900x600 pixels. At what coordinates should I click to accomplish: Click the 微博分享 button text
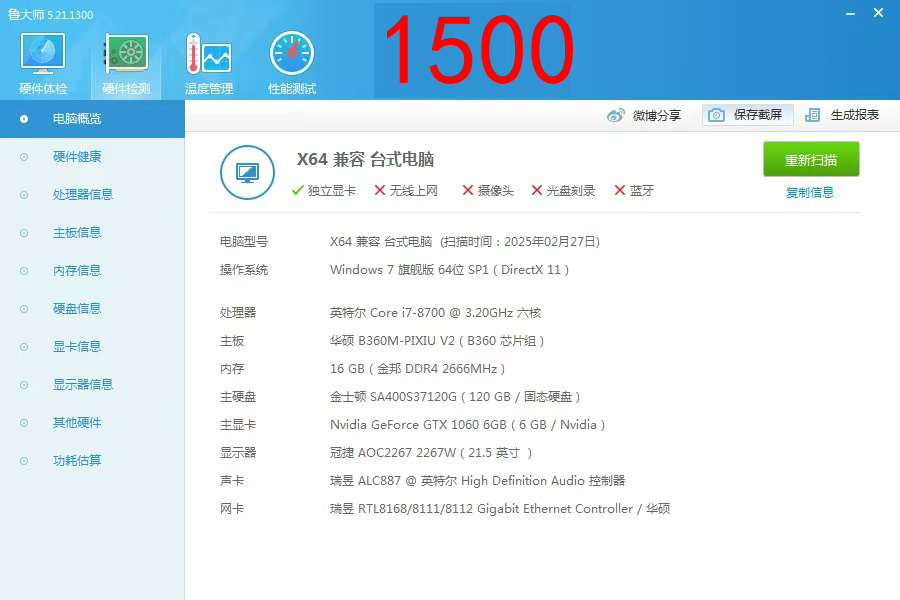[x=657, y=115]
